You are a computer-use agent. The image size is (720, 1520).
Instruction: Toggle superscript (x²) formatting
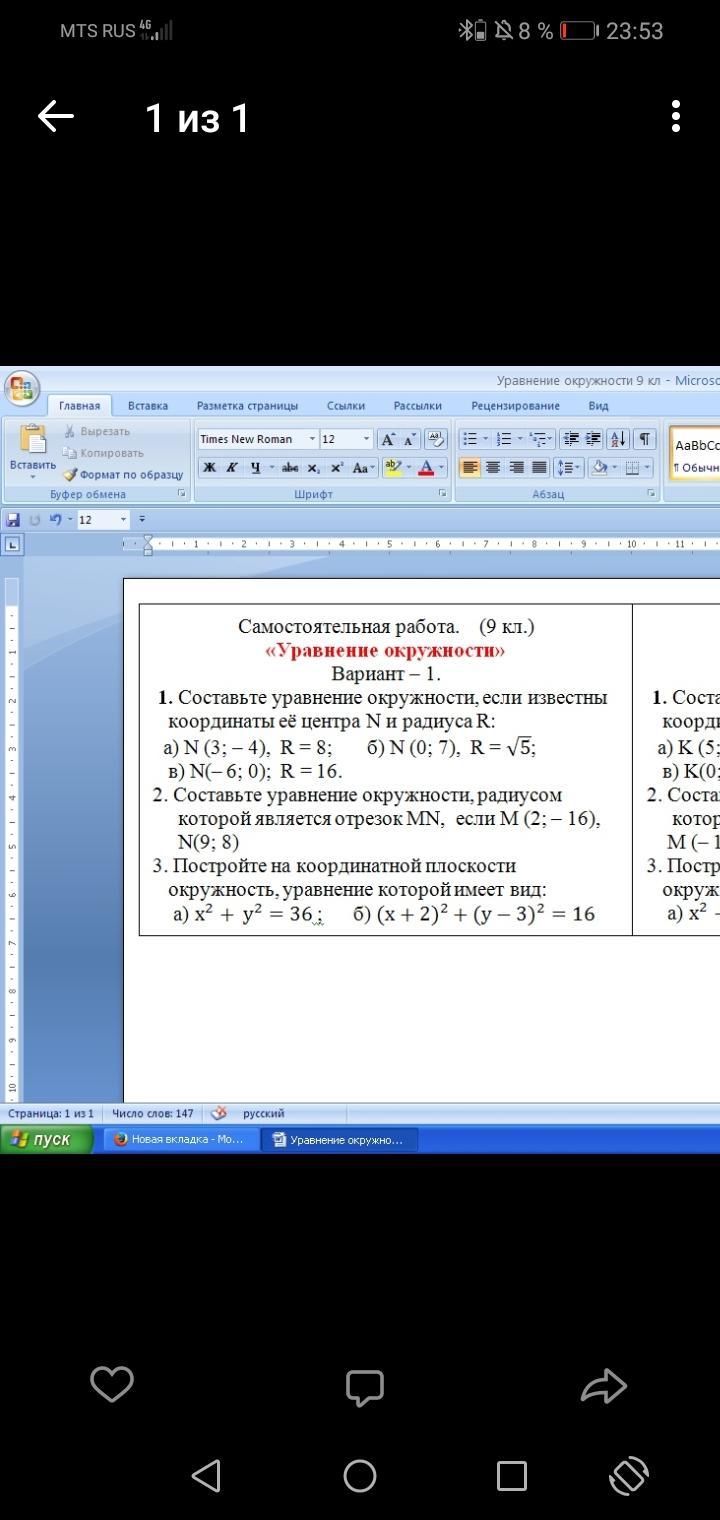click(336, 467)
